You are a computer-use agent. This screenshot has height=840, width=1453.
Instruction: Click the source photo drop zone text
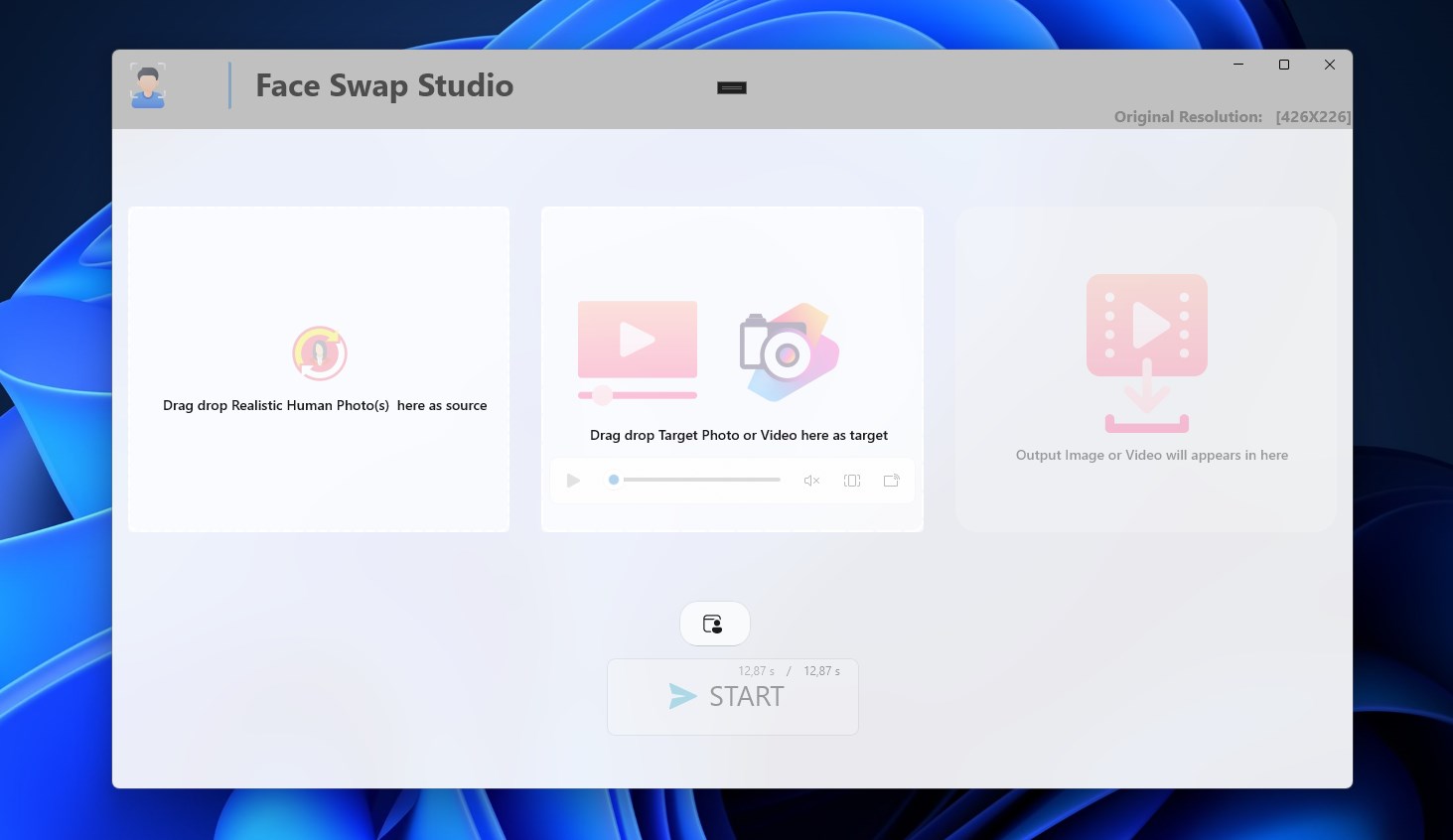(325, 405)
